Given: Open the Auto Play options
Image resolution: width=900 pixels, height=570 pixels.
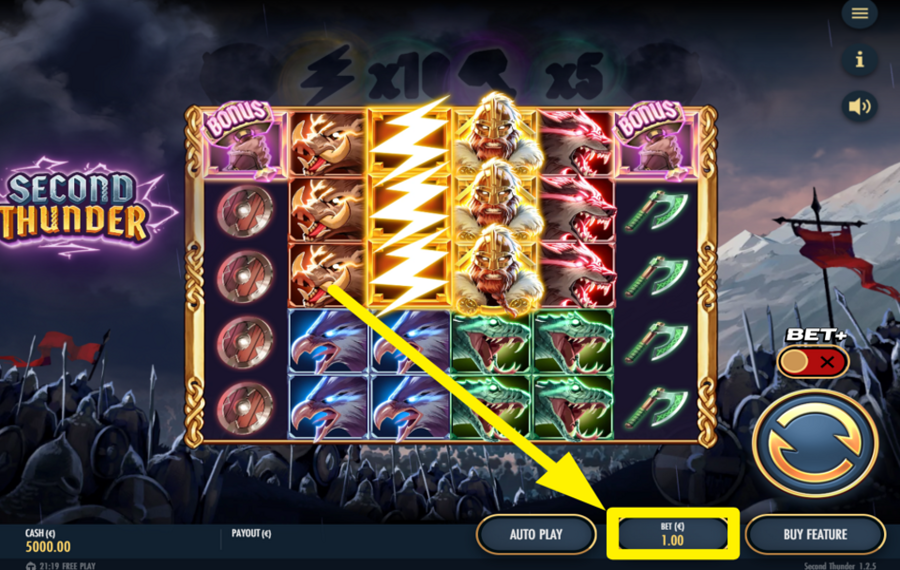Looking at the screenshot, I should point(536,534).
